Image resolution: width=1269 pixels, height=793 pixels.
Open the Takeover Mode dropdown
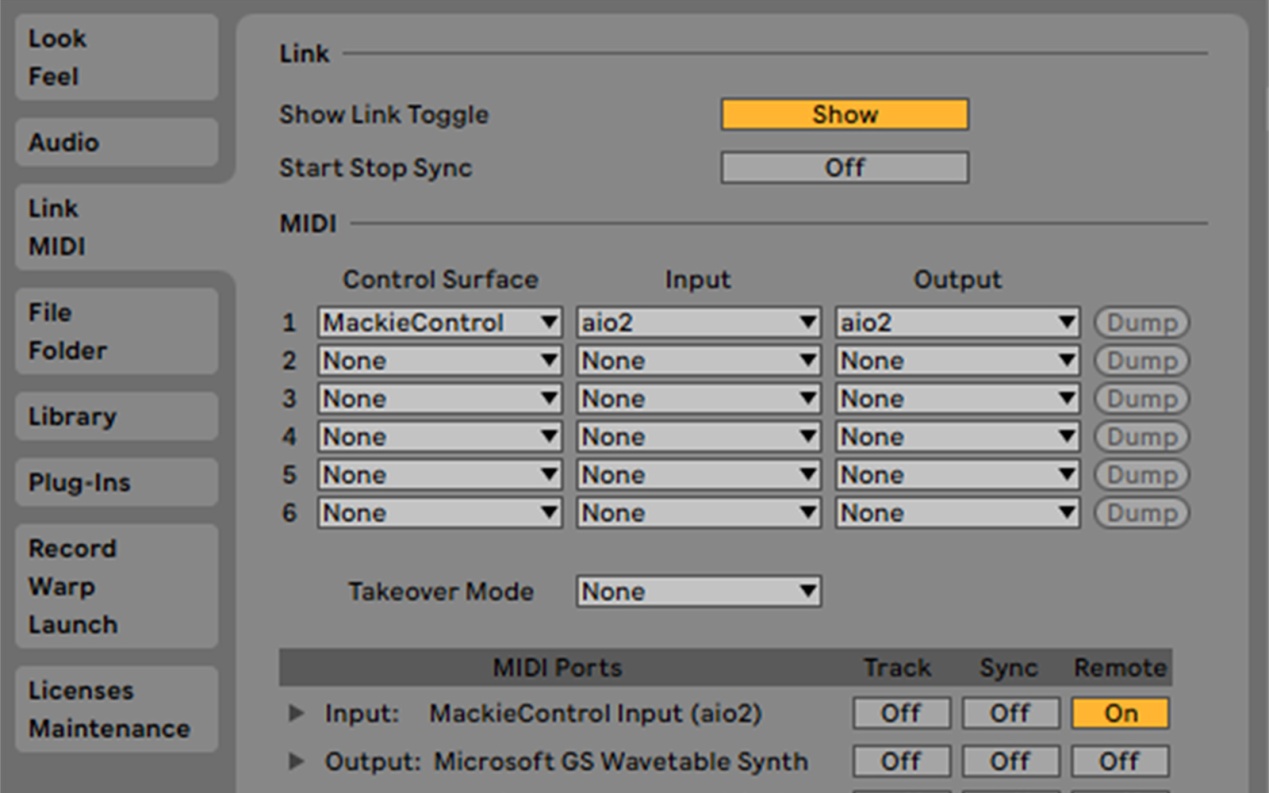click(699, 591)
